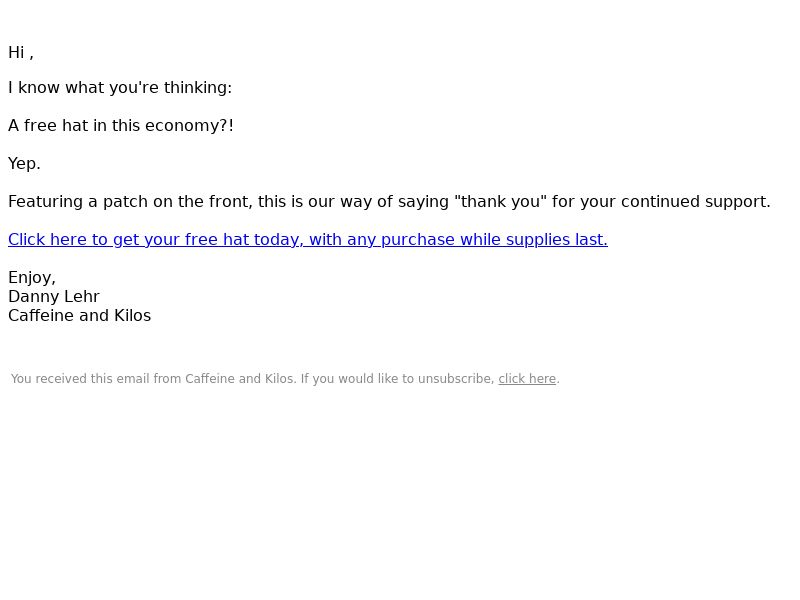Click the word 'unsubscribe' in the footer
Image resolution: width=800 pixels, height=600 pixels.
456,379
